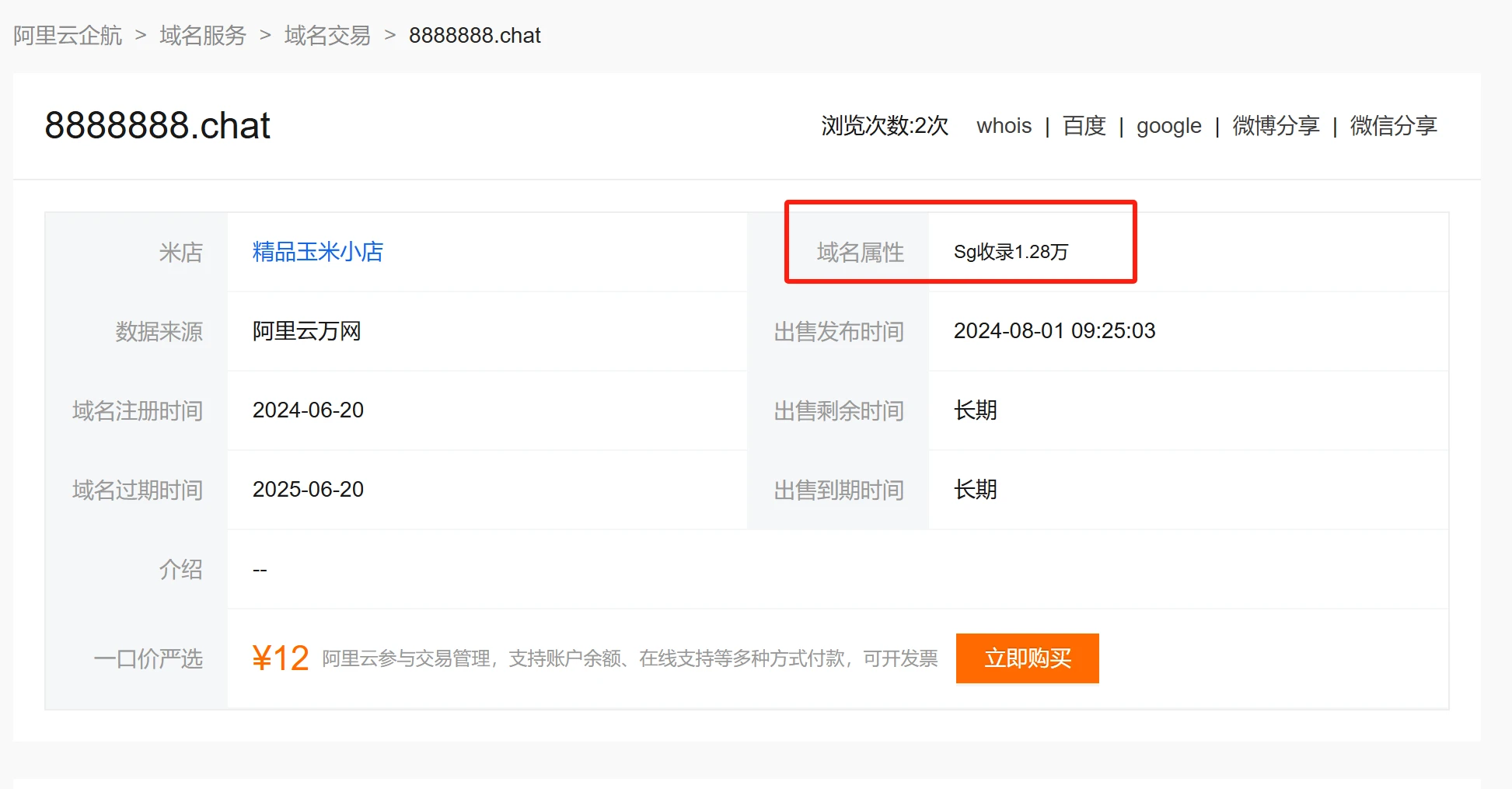Viewport: 1512px width, 789px height.
Task: Search the domain on 百度
Action: (1084, 126)
